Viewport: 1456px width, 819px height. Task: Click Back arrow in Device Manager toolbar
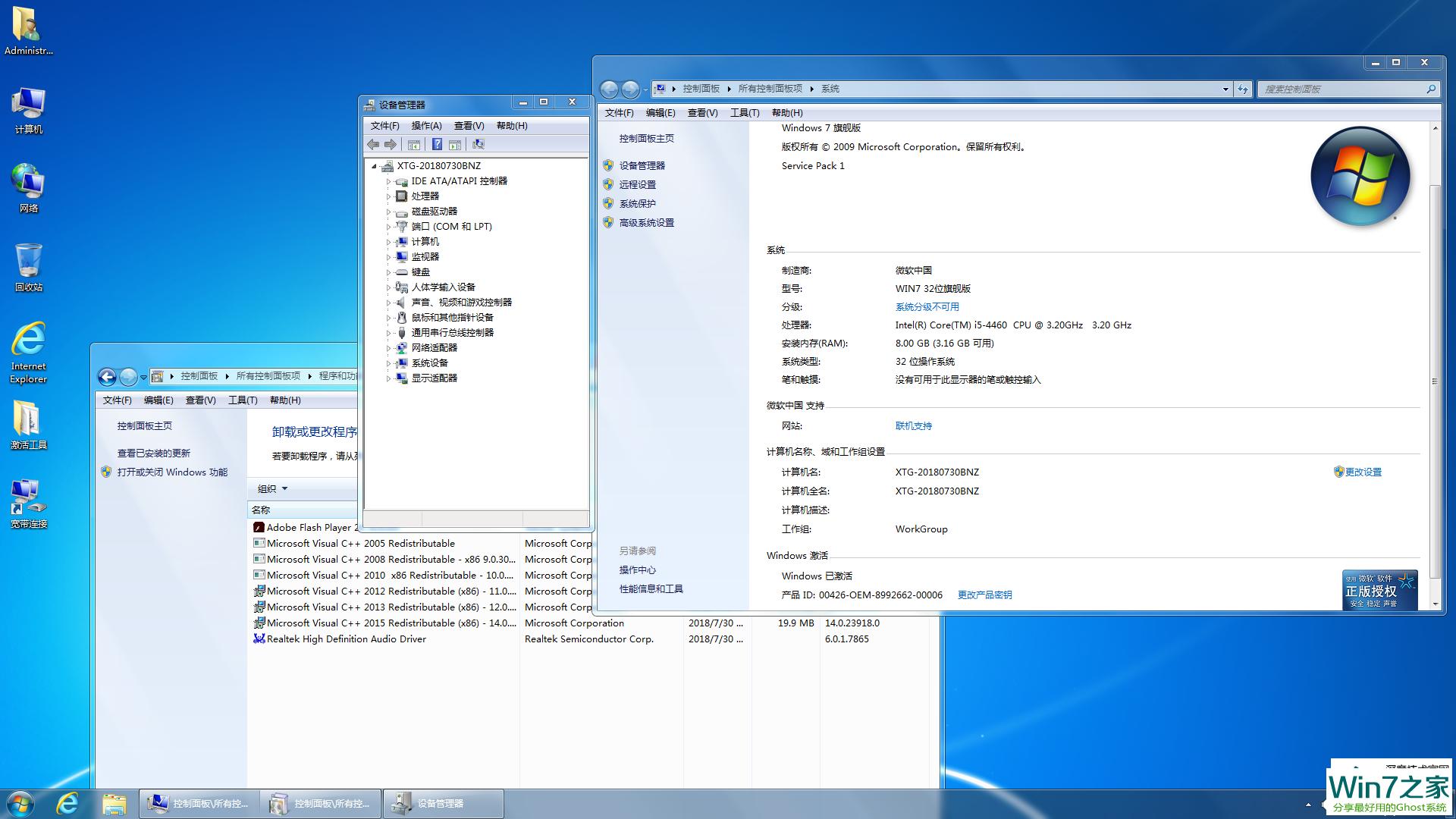click(373, 144)
